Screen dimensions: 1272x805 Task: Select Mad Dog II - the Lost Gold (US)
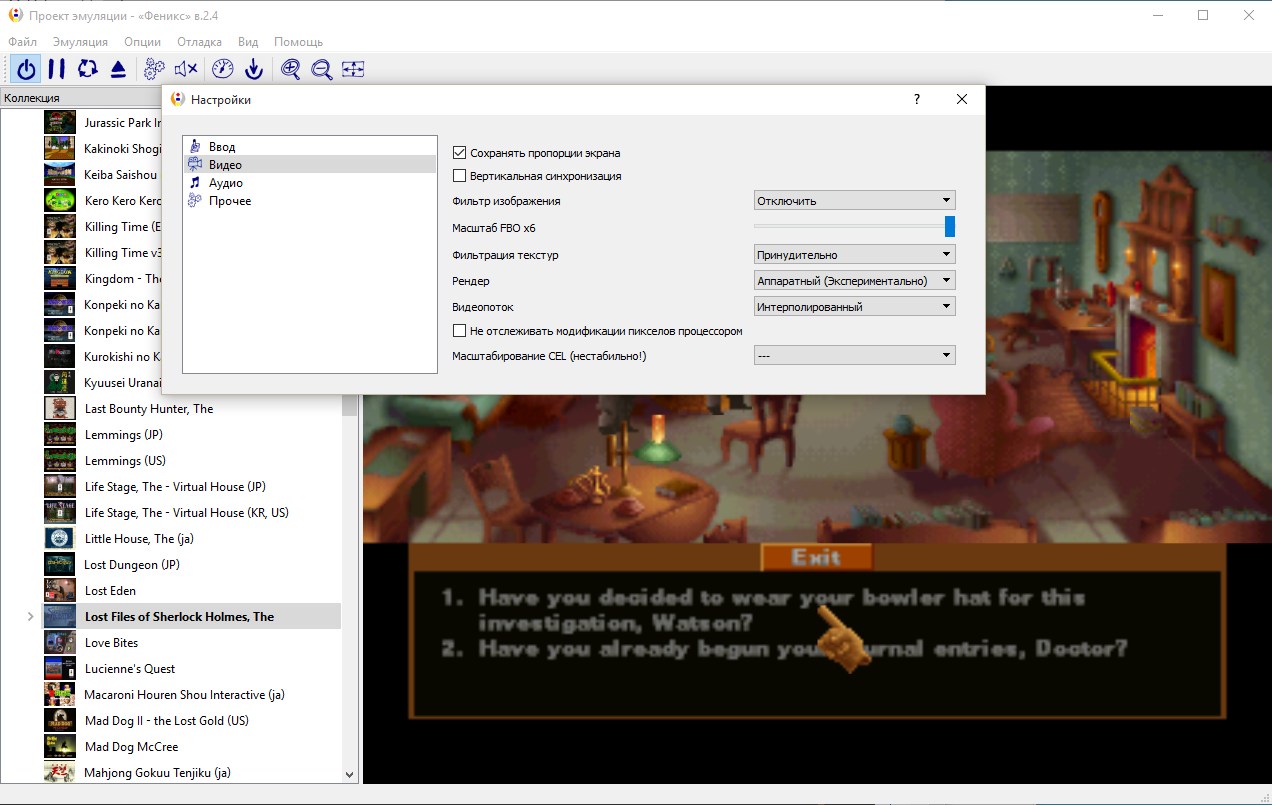pos(167,720)
